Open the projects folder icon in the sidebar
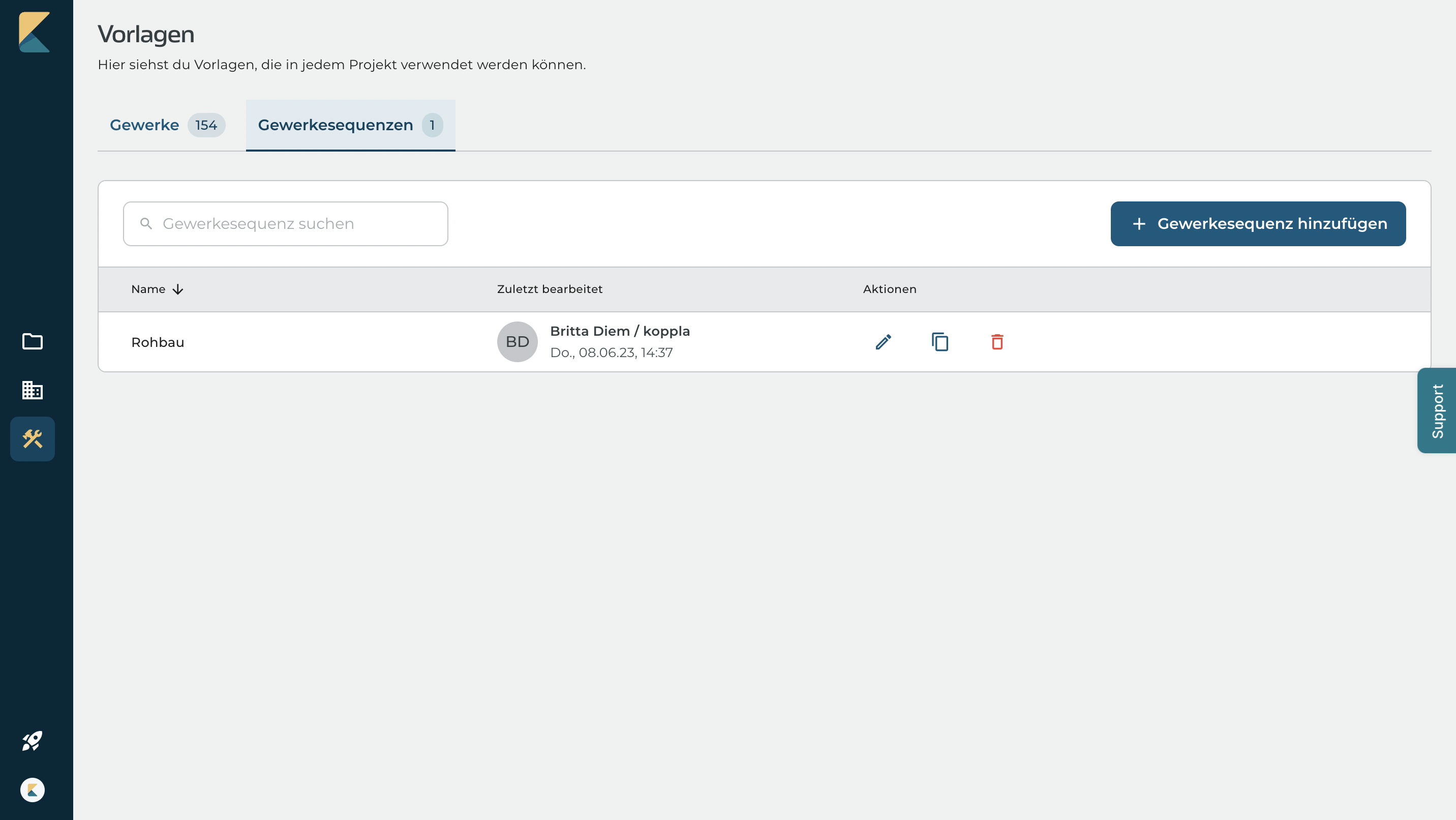1456x820 pixels. (x=32, y=341)
